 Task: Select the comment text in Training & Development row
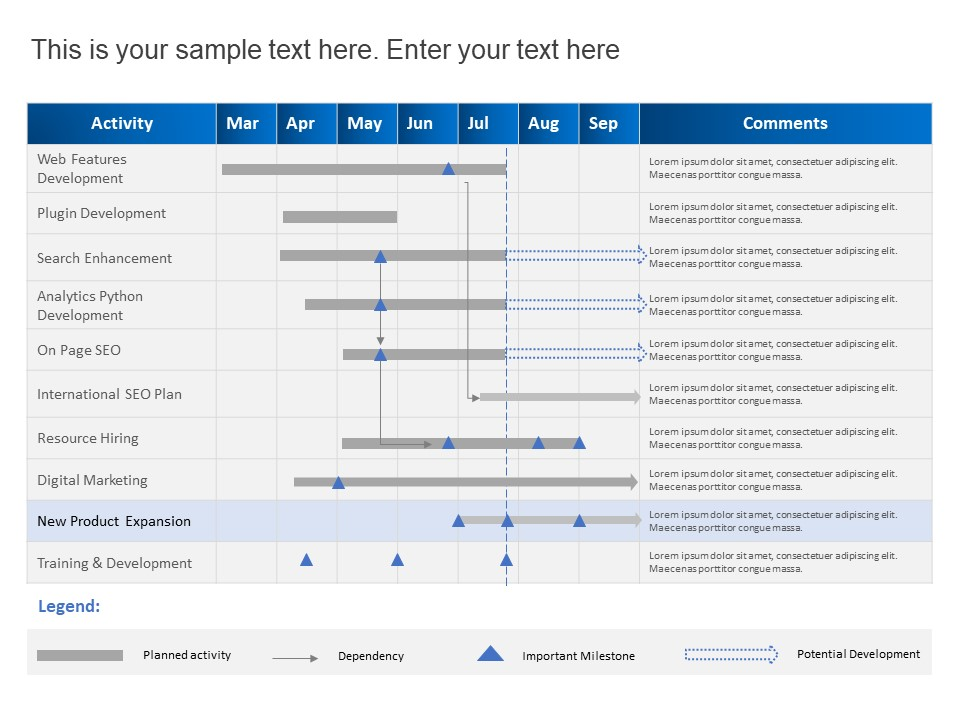tap(773, 562)
